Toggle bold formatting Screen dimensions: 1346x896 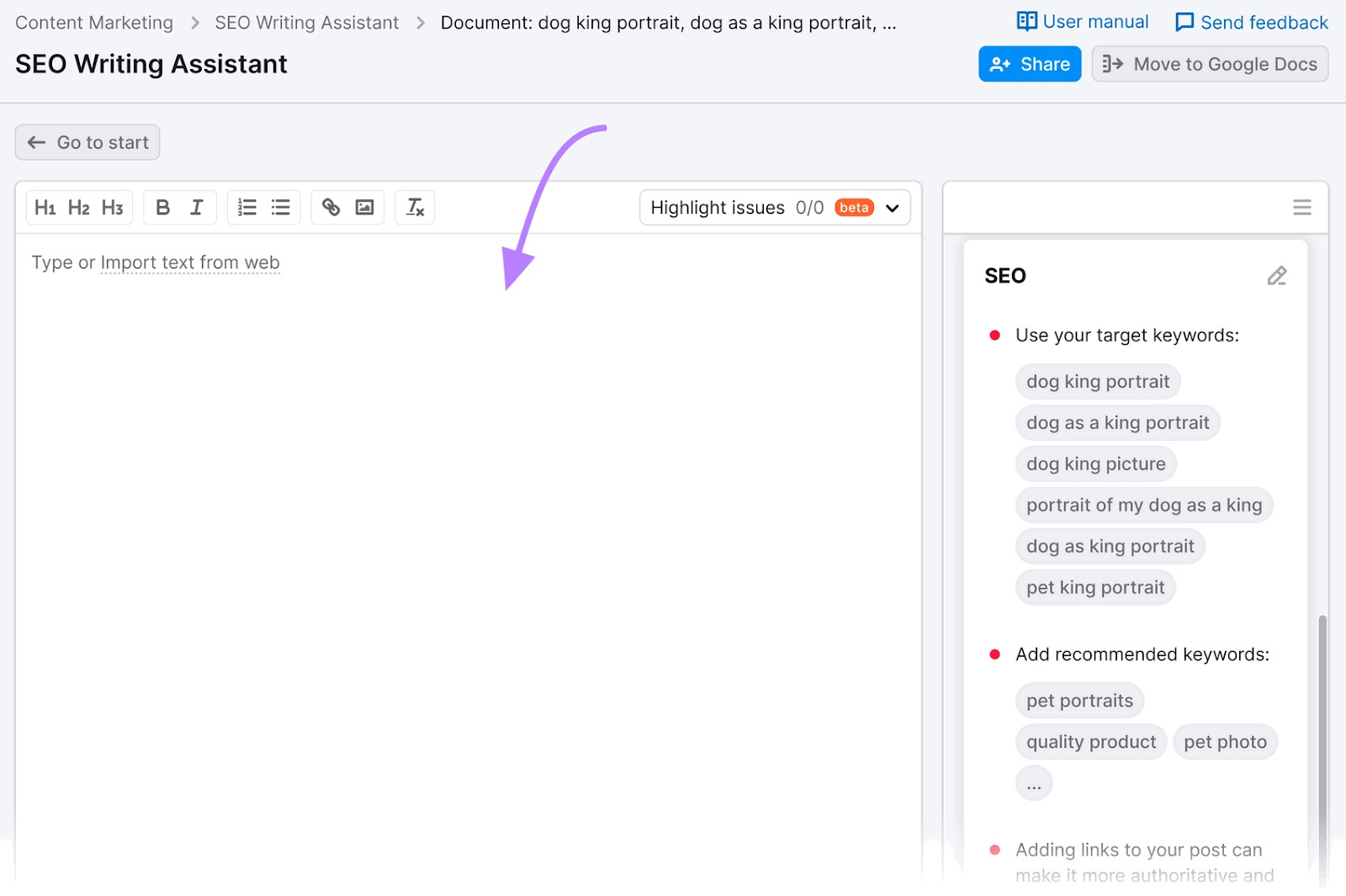coord(162,207)
